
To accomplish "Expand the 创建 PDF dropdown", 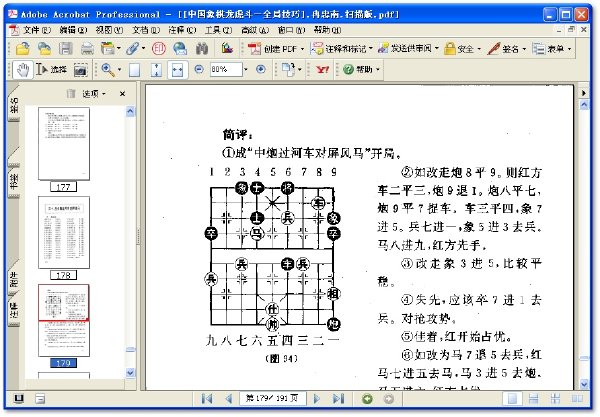I will tap(302, 49).
